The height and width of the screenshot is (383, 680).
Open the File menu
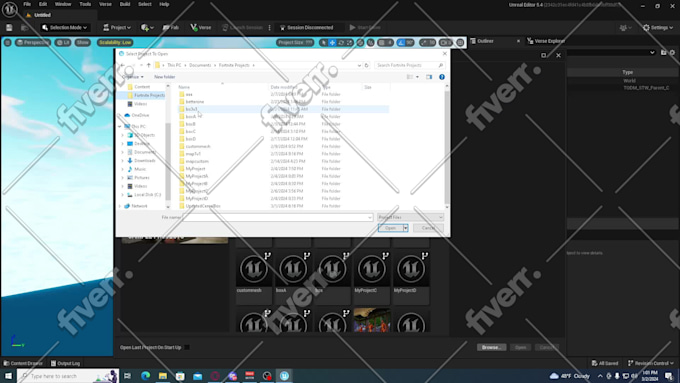click(27, 4)
